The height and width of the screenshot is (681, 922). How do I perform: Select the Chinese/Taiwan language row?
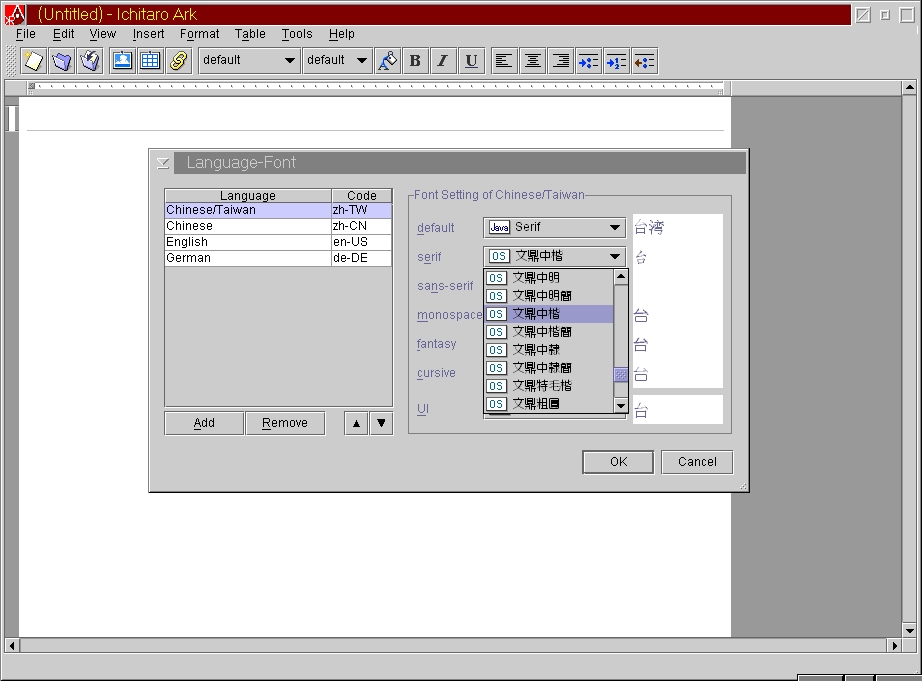coord(278,210)
